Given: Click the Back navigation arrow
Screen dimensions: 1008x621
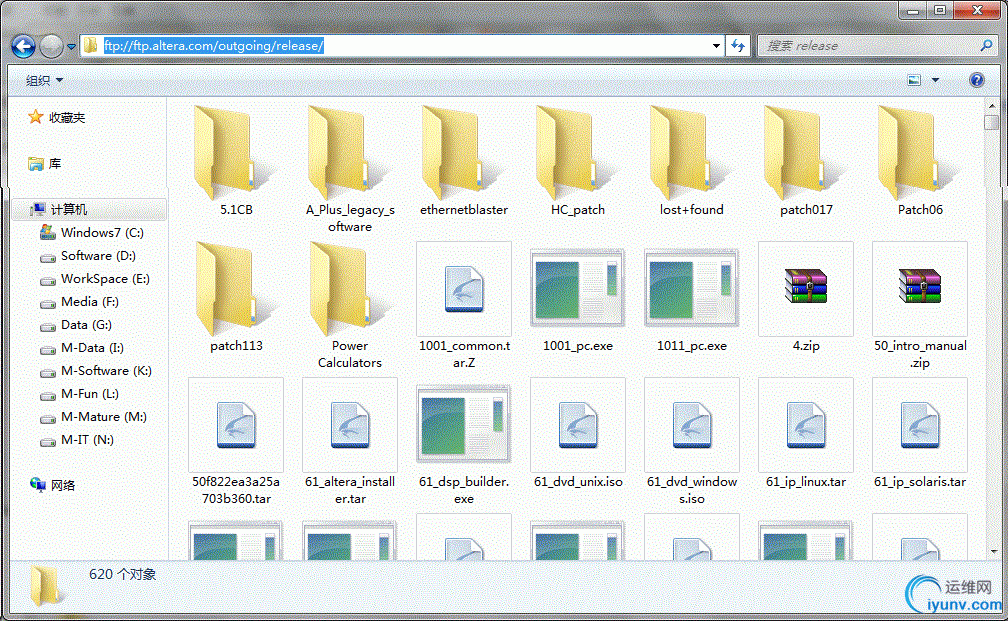Looking at the screenshot, I should [24, 46].
